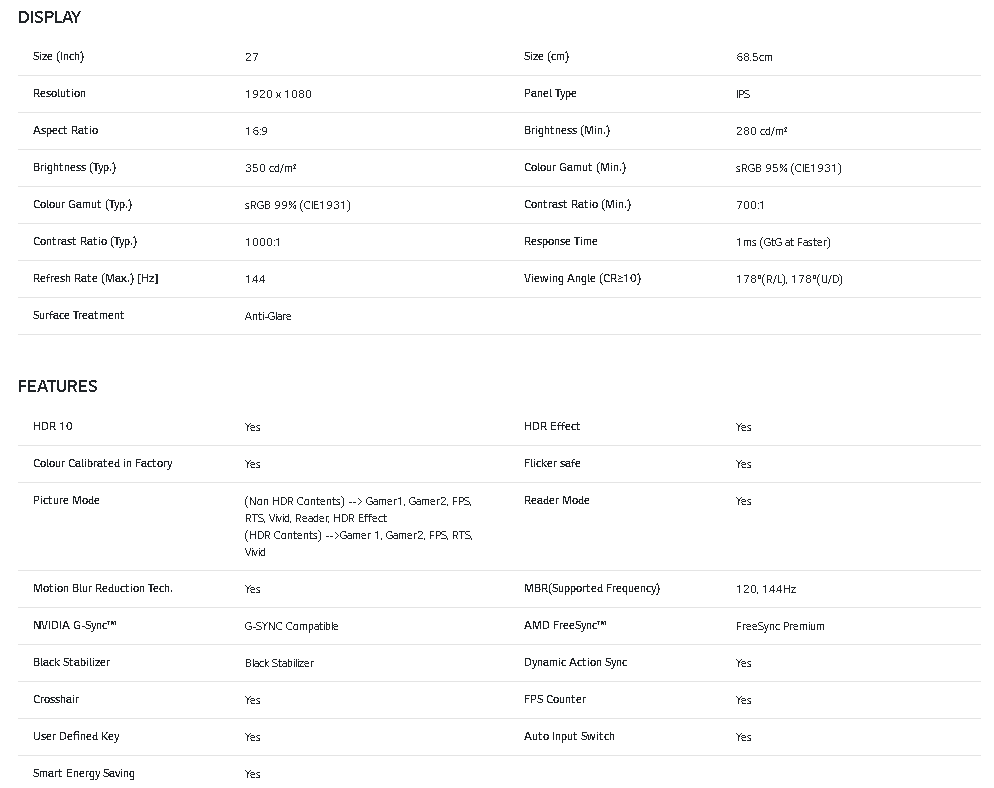
Task: Select the Viewing Angle (CR≥10) label
Action: (x=582, y=278)
